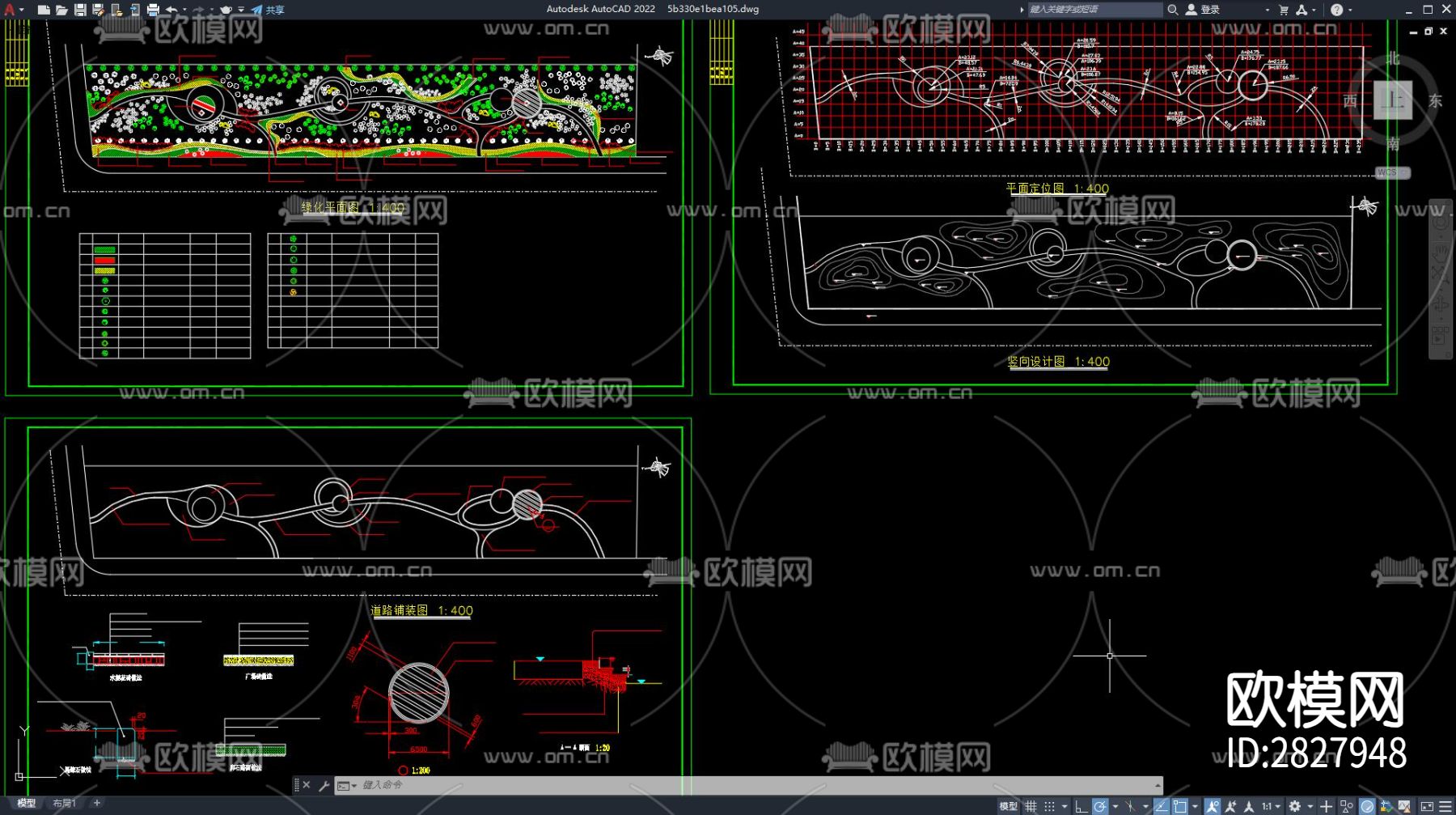Click the 登录 sign-in button
The image size is (1456, 815).
click(1203, 10)
